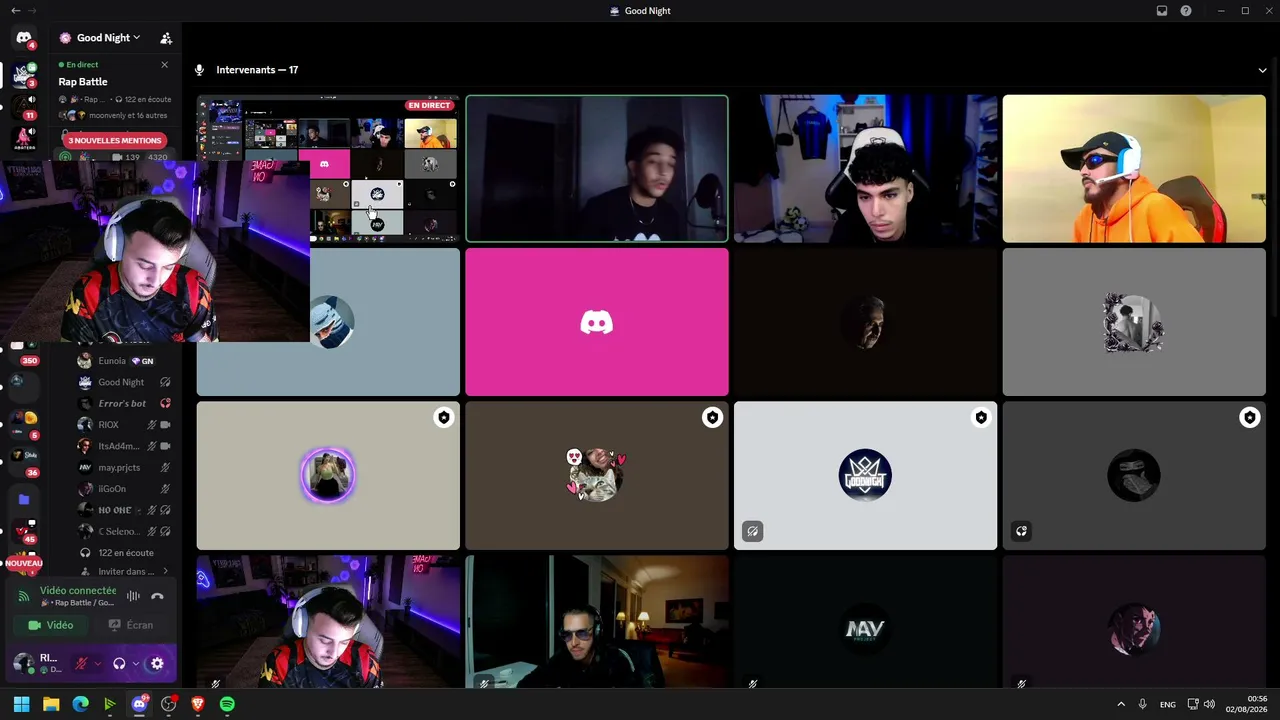This screenshot has height=720, width=1280.
Task: Select iiGoOn in the participant list
Action: coord(122,489)
